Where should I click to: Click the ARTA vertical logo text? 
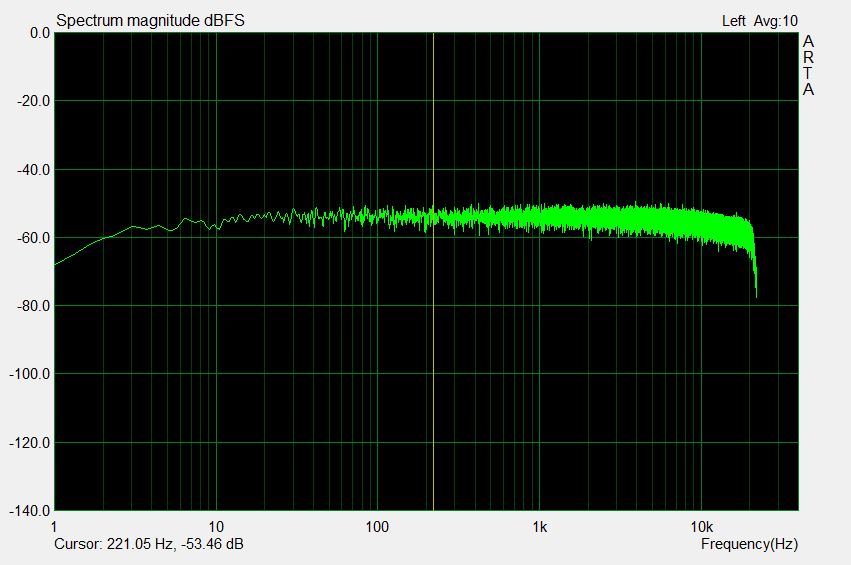click(x=808, y=65)
